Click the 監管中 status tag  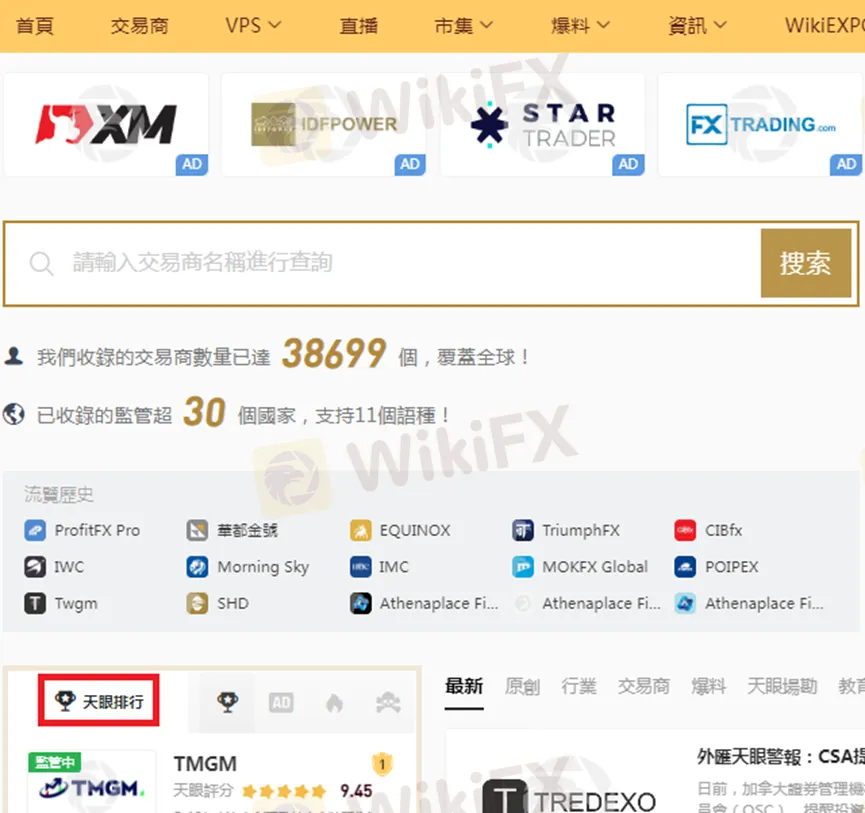[55, 762]
